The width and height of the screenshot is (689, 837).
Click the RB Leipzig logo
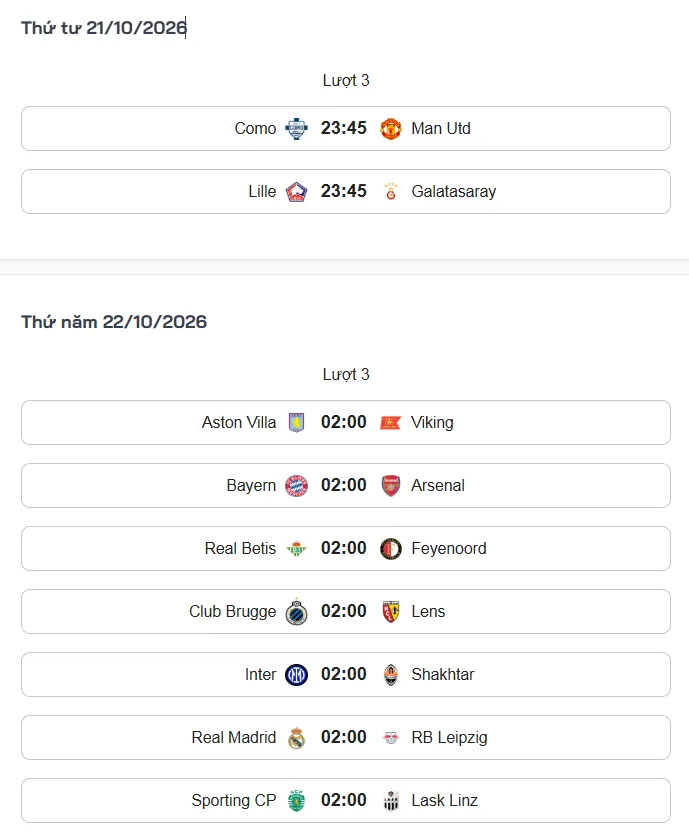point(391,738)
